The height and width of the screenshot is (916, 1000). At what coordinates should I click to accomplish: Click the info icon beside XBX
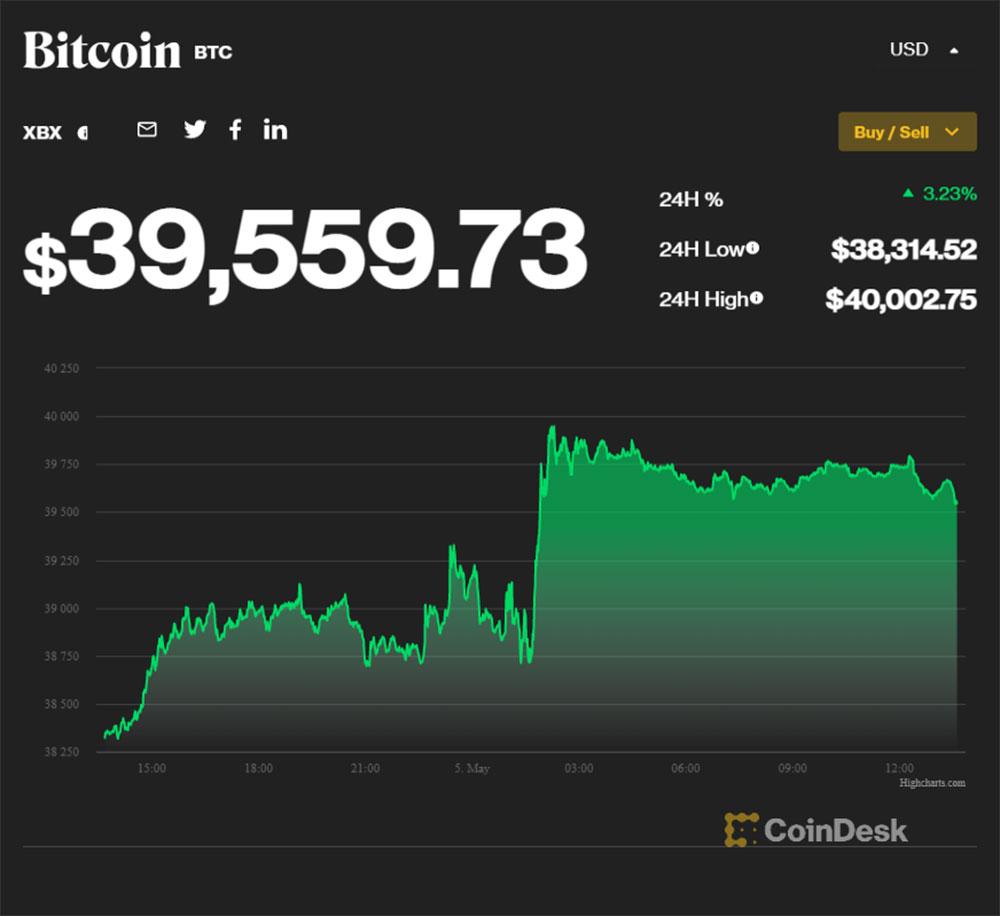(82, 132)
